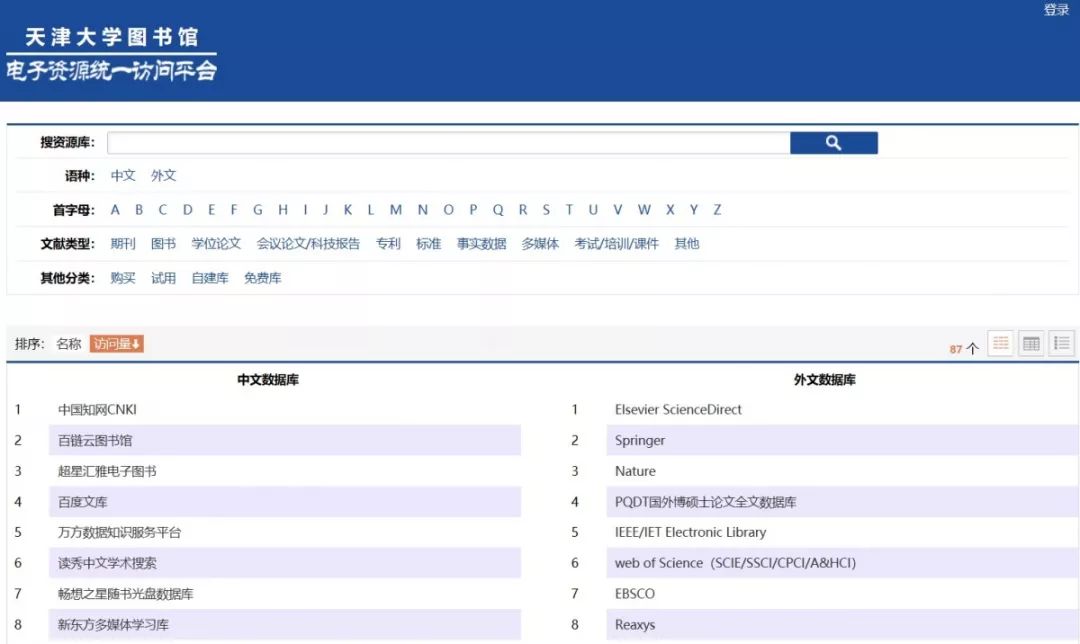Open web of Science database entry
This screenshot has height=644, width=1080.
click(x=736, y=563)
